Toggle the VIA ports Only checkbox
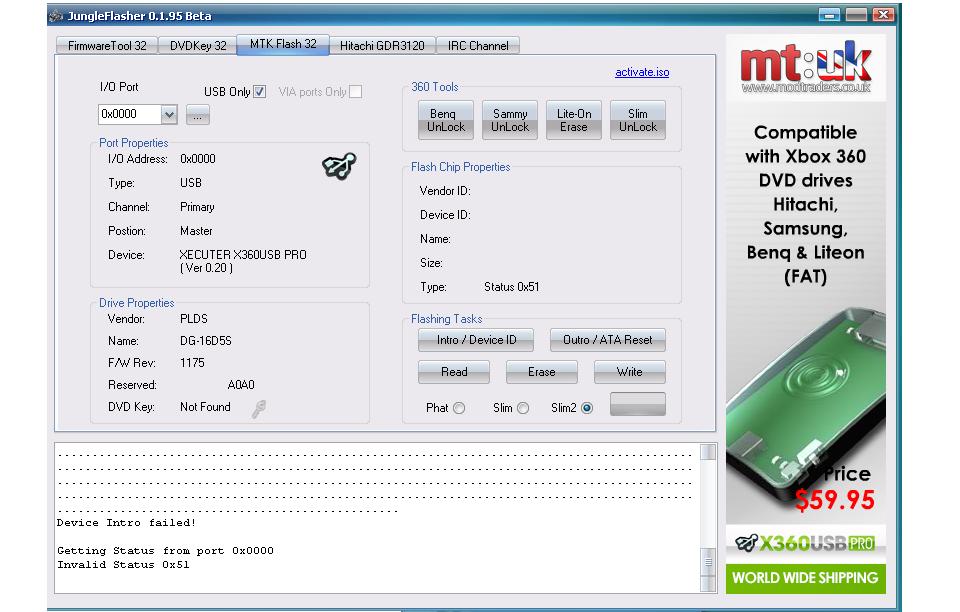Screen dimensions: 960x612 click(x=355, y=92)
